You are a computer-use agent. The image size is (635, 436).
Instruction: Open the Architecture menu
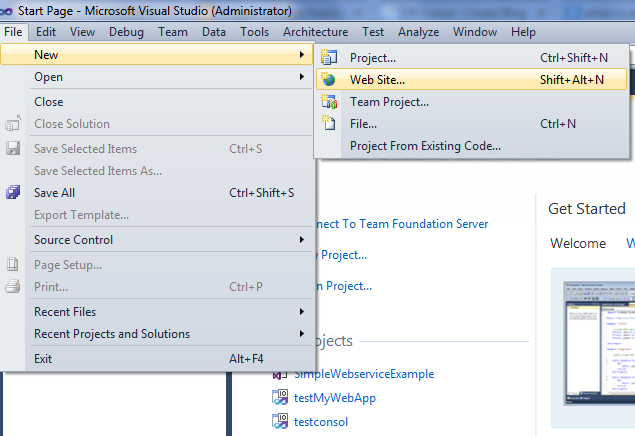pos(315,32)
